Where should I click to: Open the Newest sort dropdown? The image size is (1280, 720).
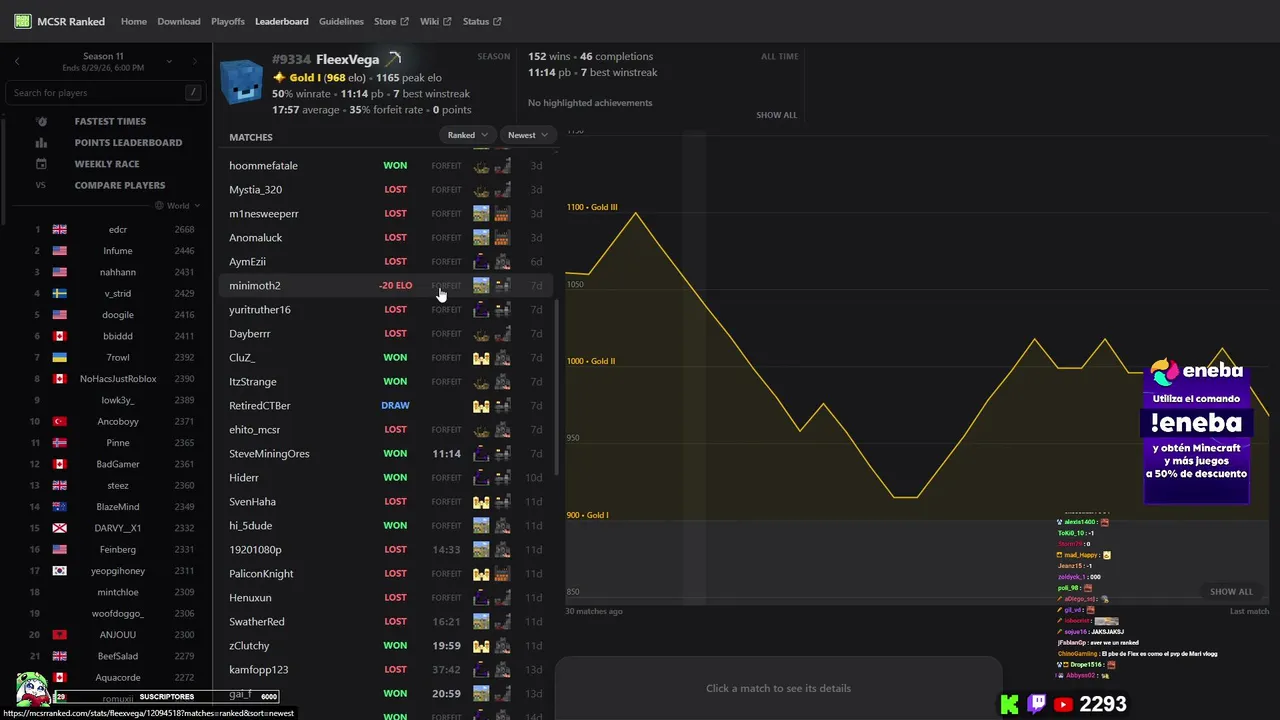coord(528,135)
